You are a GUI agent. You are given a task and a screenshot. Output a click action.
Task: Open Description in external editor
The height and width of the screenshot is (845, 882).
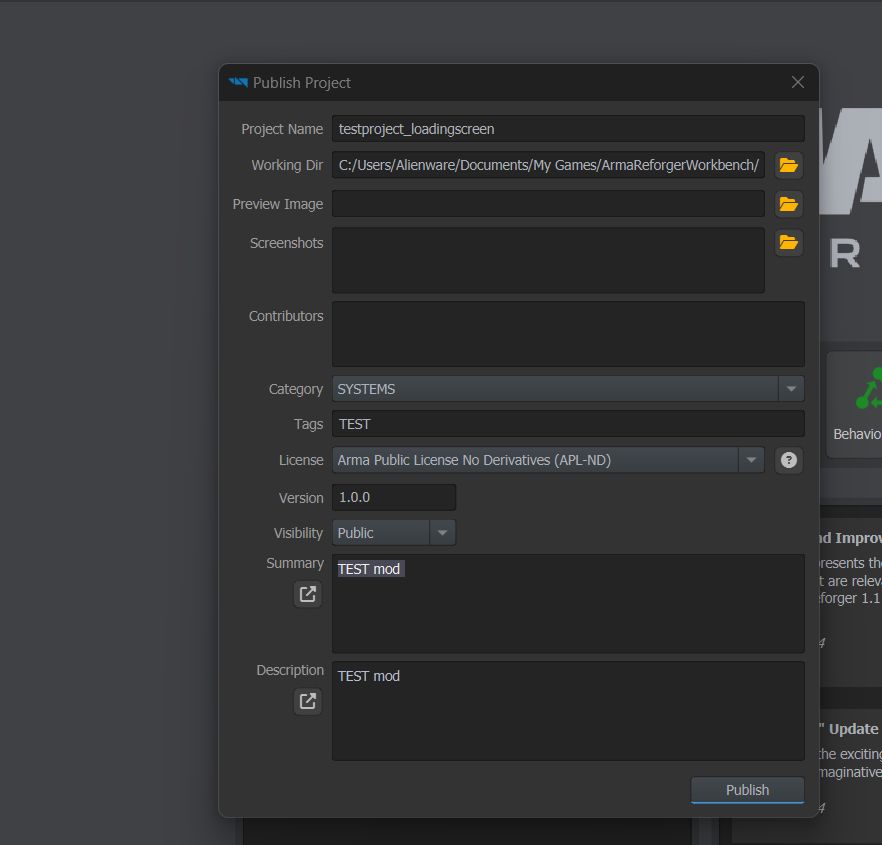coord(308,701)
